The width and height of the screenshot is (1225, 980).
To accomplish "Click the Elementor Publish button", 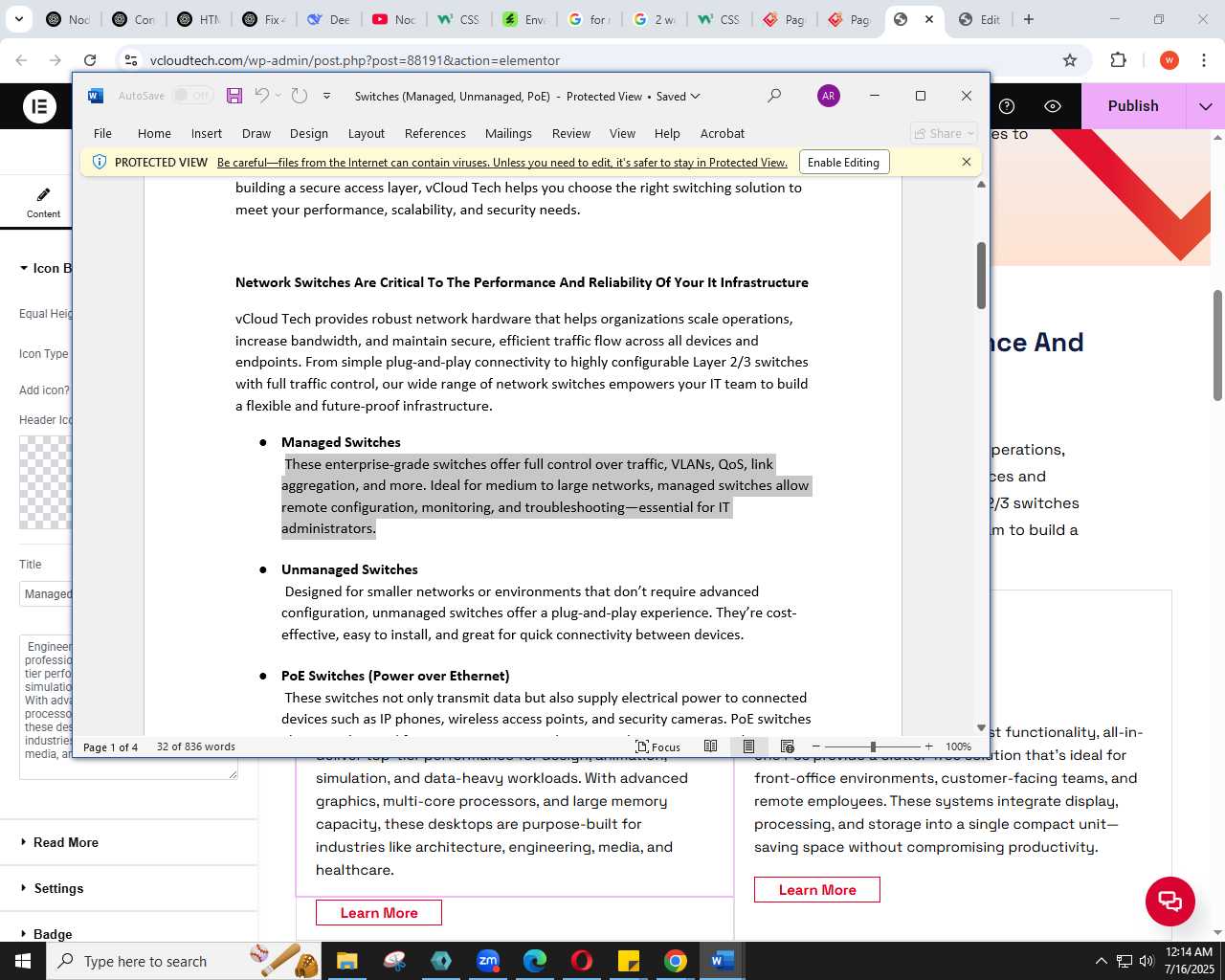I will 1133,106.
